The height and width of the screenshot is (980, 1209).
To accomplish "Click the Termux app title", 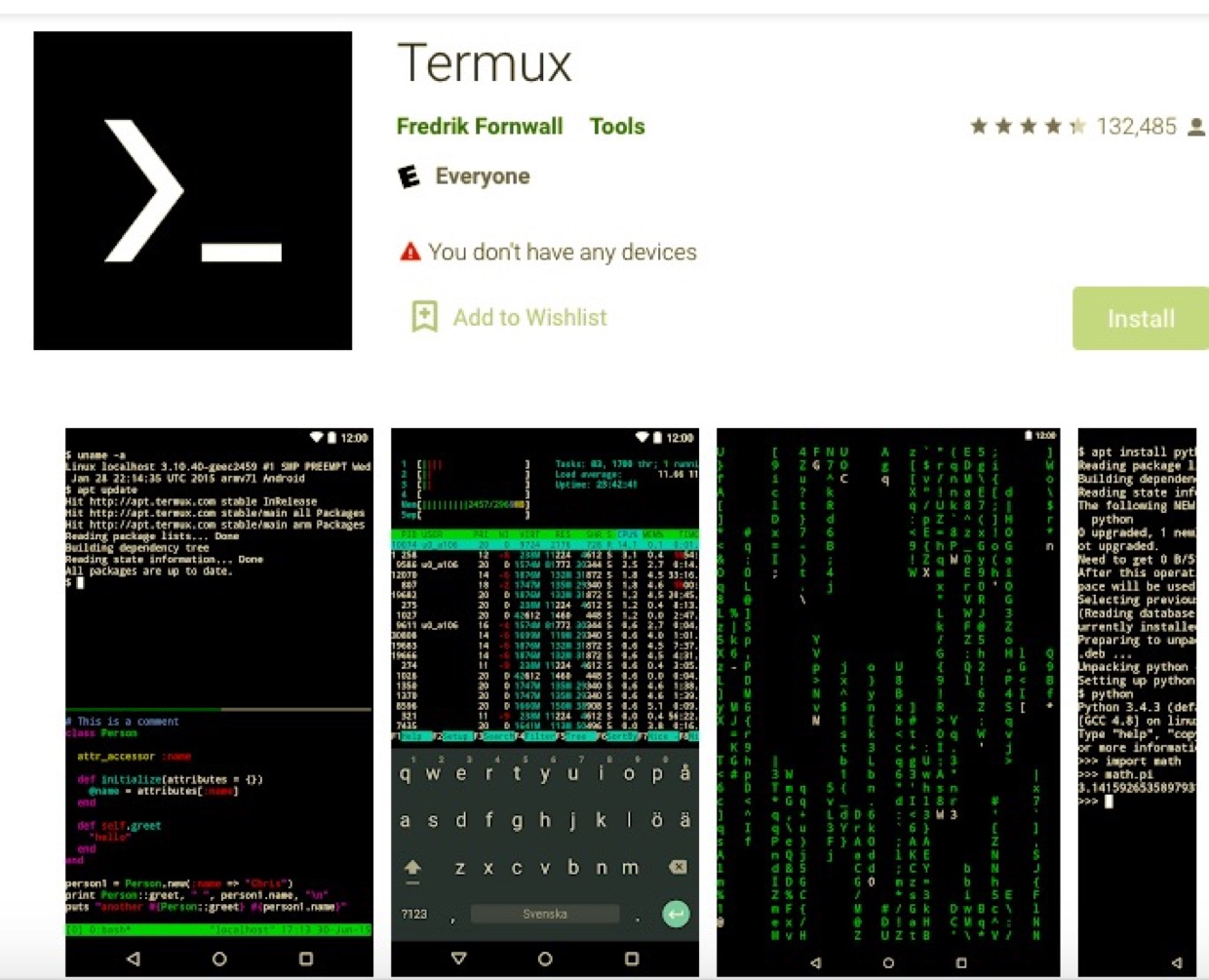I will click(485, 63).
